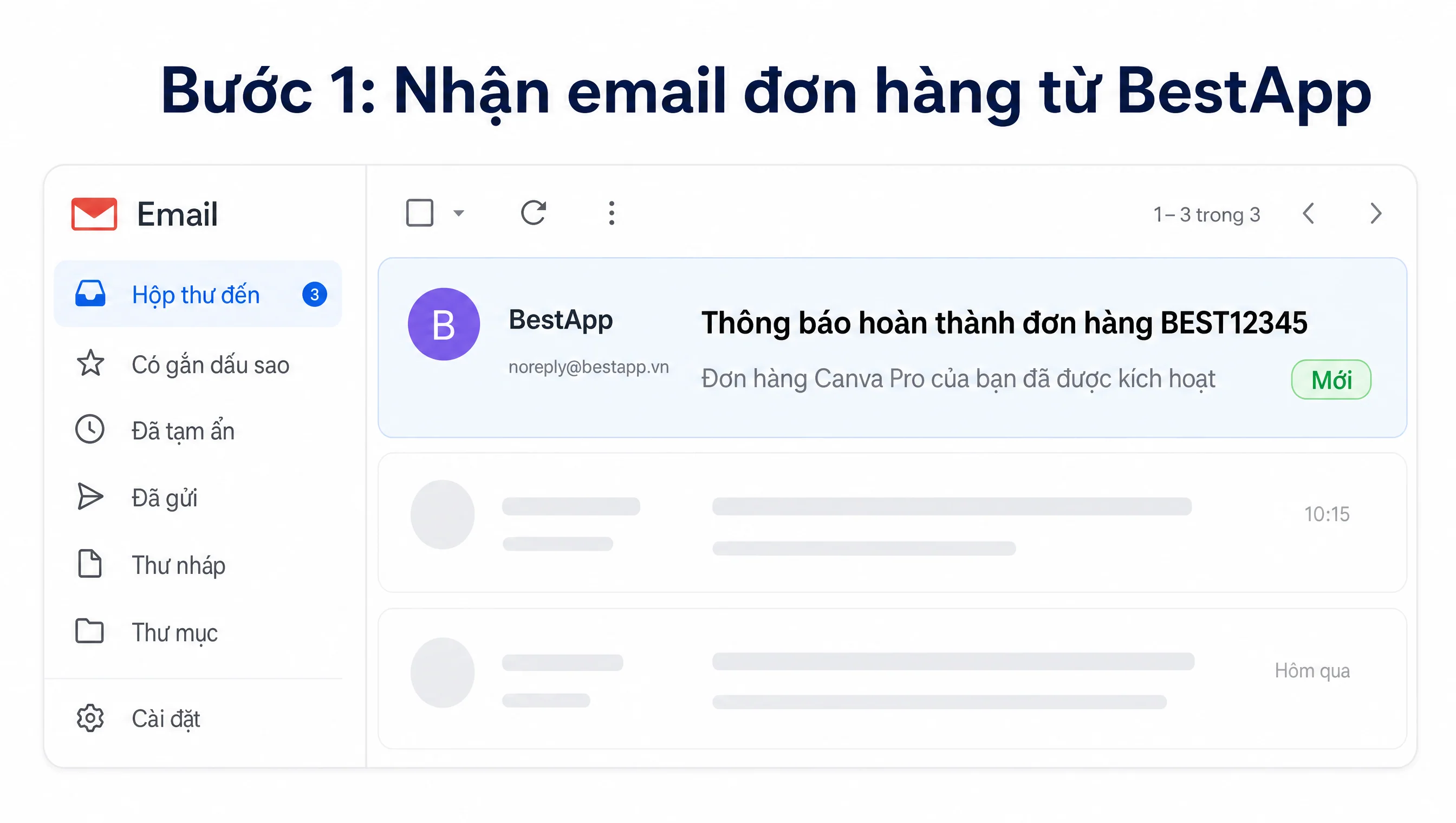
Task: Go to previous page of emails
Action: coord(1308,214)
